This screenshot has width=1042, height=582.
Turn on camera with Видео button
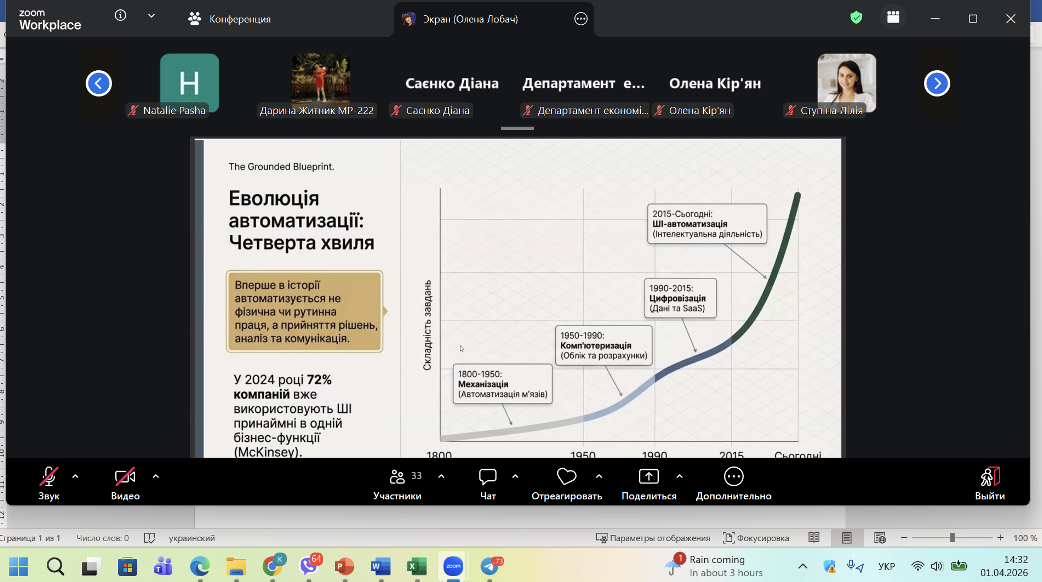[x=125, y=478]
